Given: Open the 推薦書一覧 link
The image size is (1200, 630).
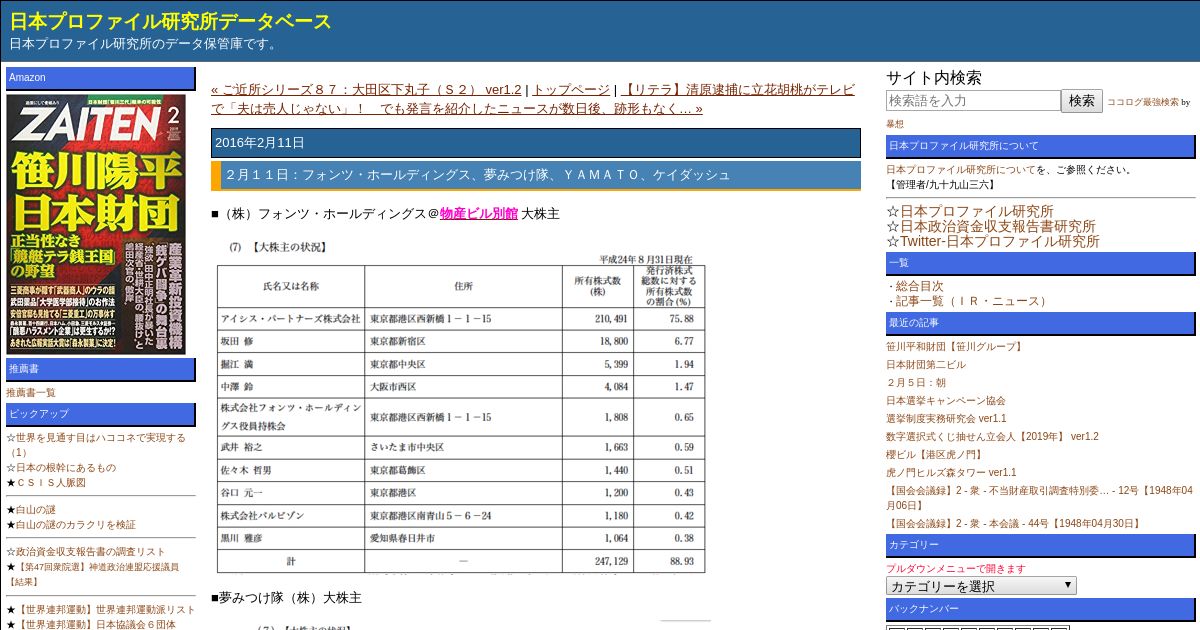Looking at the screenshot, I should 31,392.
